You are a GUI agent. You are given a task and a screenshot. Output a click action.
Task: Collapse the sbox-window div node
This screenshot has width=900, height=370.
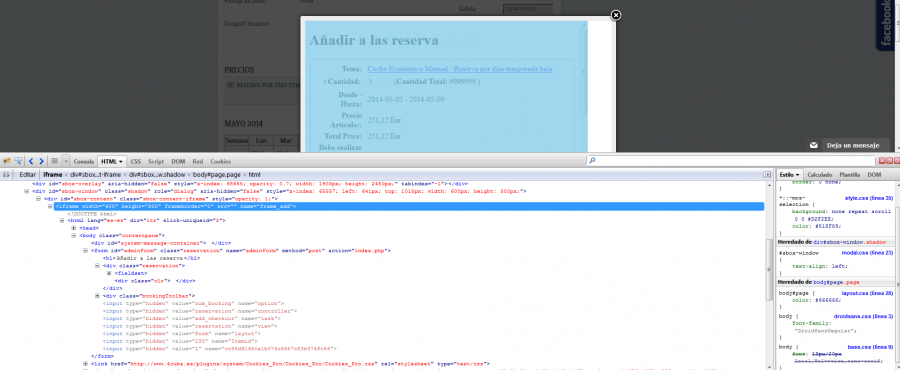point(26,191)
